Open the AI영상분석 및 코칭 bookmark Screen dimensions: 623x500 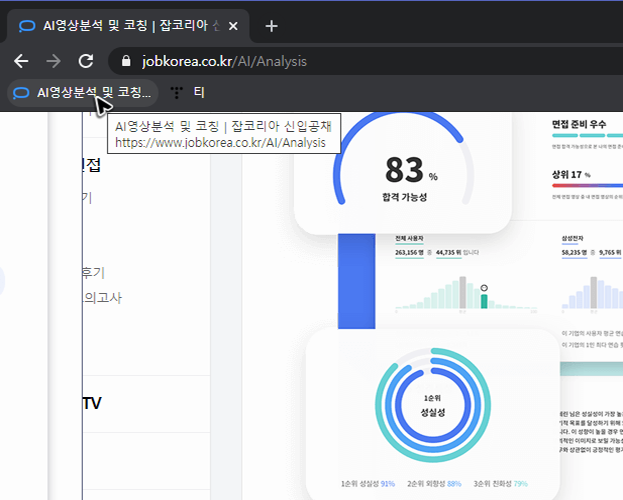(x=83, y=93)
